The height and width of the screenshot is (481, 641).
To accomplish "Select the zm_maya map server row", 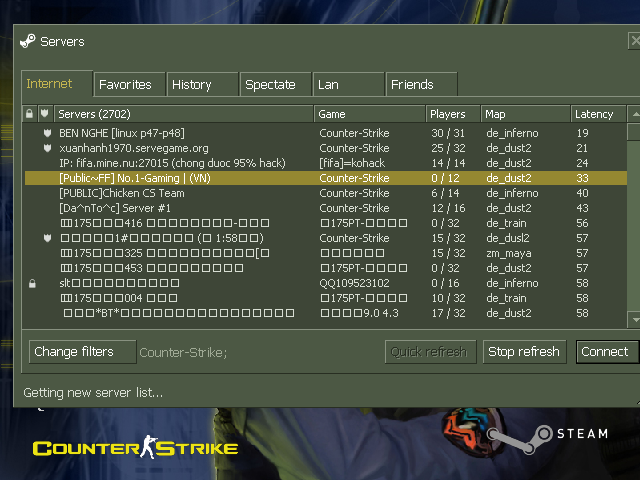I will tap(326, 253).
